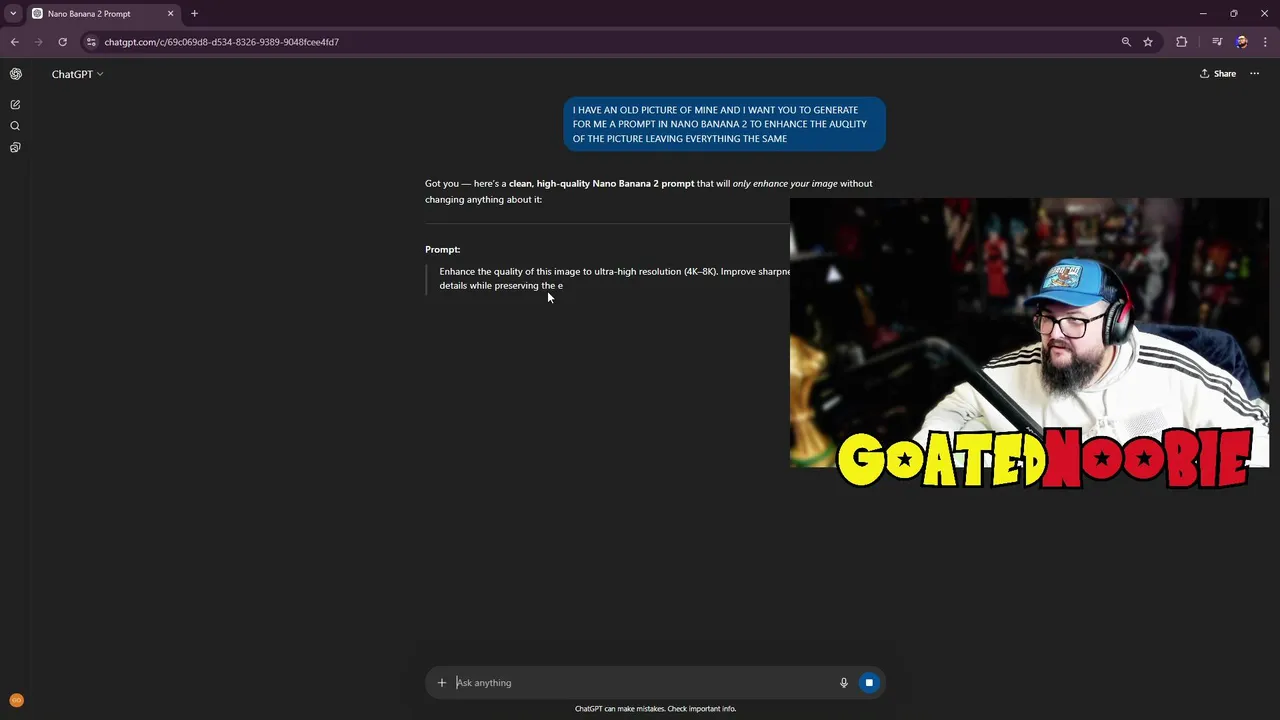Screen dimensions: 1280x720
Task: Reload the page with the refresh icon
Action: [x=62, y=42]
